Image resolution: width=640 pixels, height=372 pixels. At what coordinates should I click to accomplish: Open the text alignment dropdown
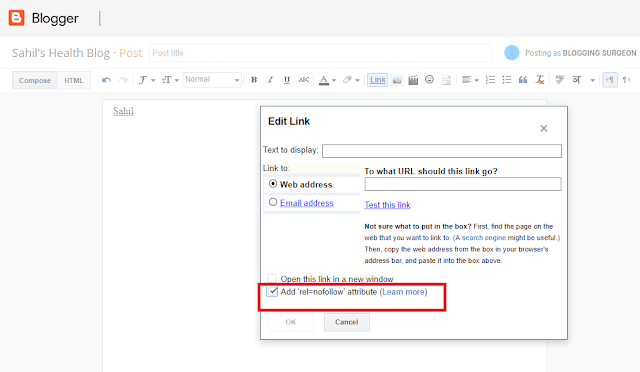pyautogui.click(x=470, y=80)
